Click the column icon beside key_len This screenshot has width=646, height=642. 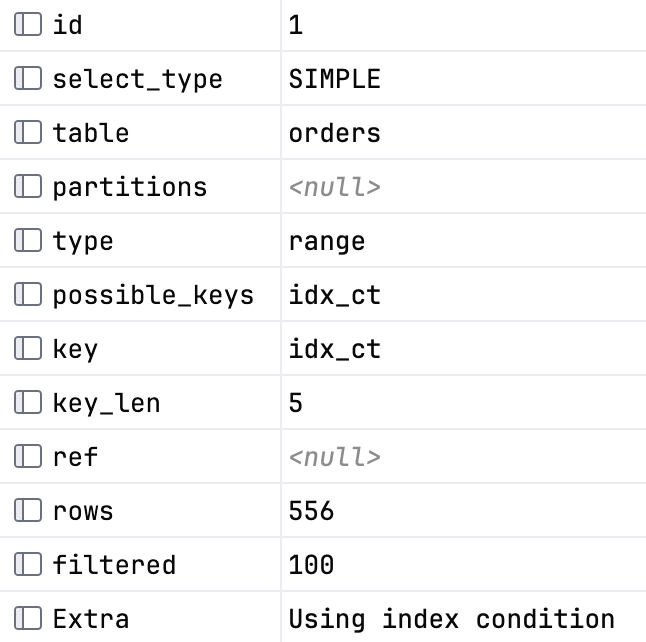pyautogui.click(x=28, y=402)
